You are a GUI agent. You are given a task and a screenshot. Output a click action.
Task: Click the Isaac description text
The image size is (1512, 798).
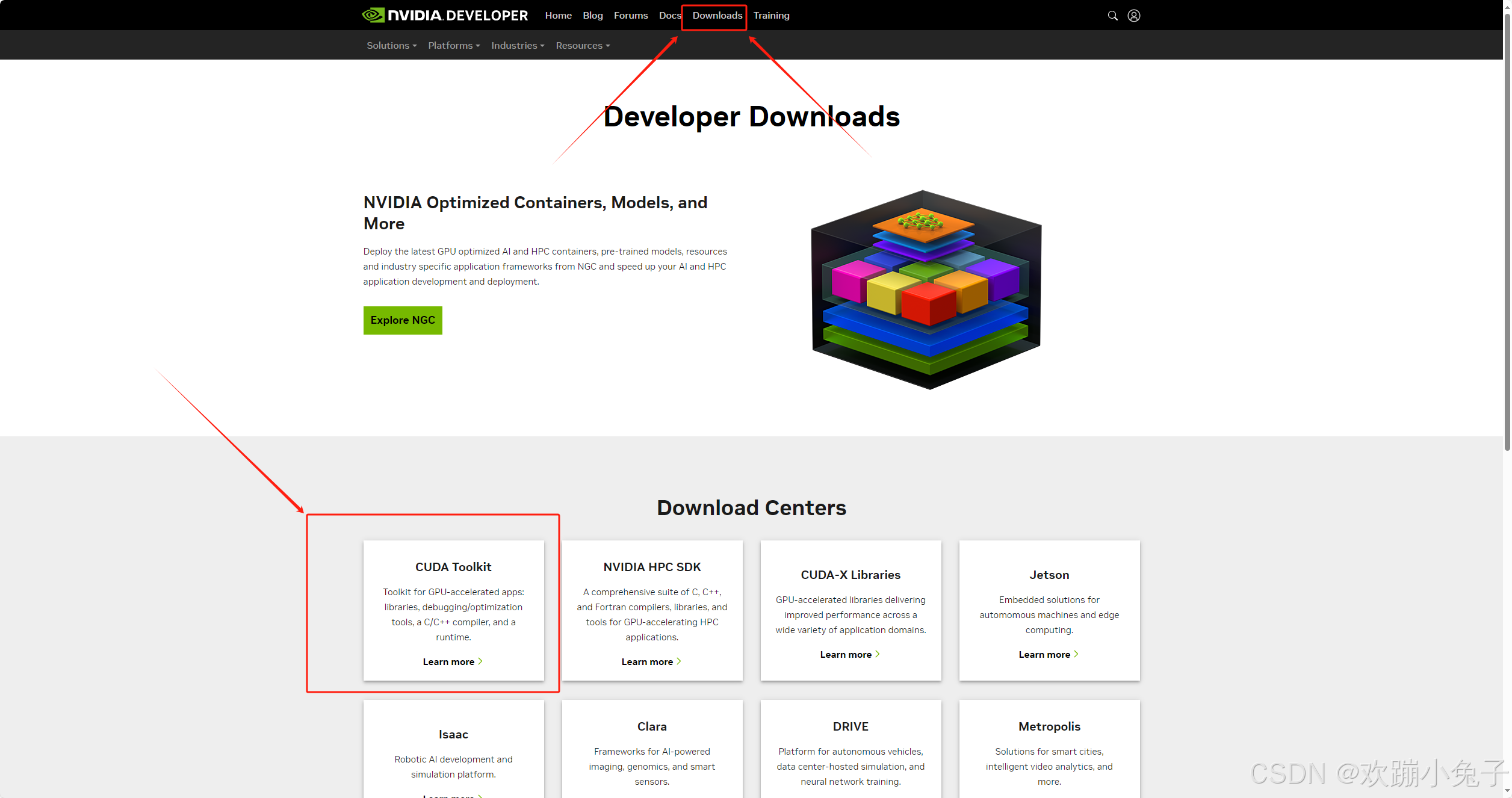(x=453, y=767)
